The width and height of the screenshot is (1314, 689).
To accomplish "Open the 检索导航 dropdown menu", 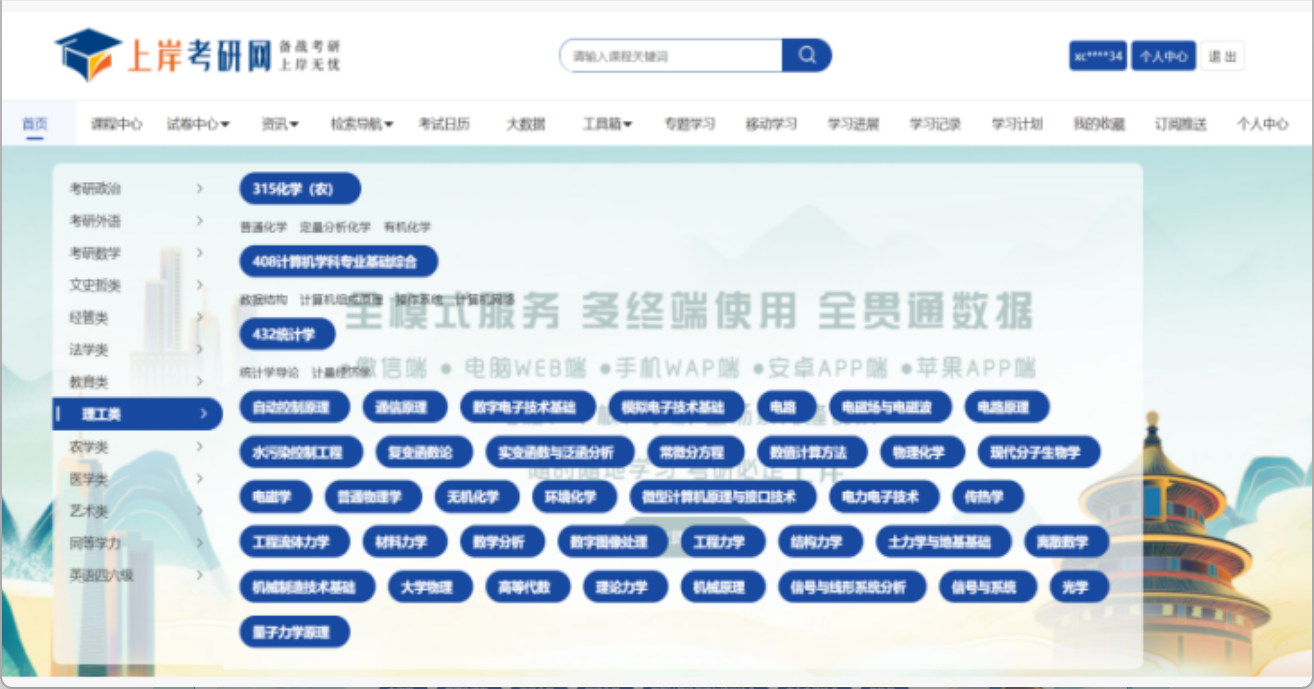I will coord(361,124).
